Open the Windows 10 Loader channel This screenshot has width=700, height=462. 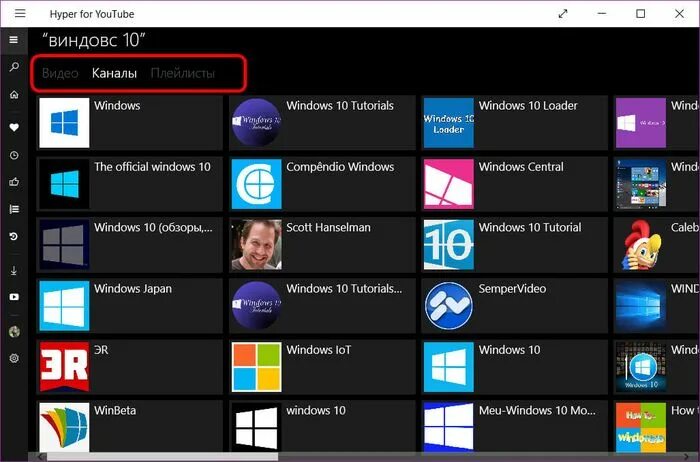click(515, 123)
